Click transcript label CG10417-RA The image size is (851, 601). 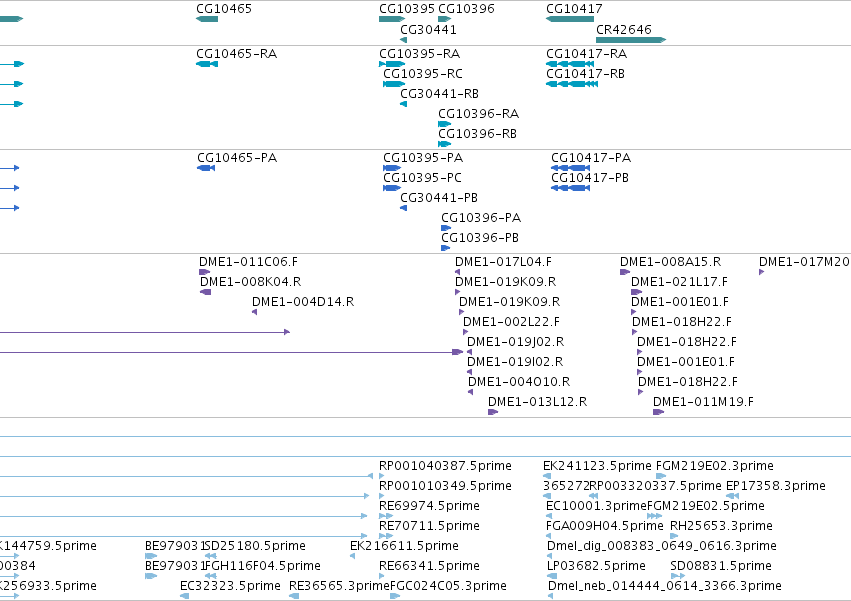[587, 54]
